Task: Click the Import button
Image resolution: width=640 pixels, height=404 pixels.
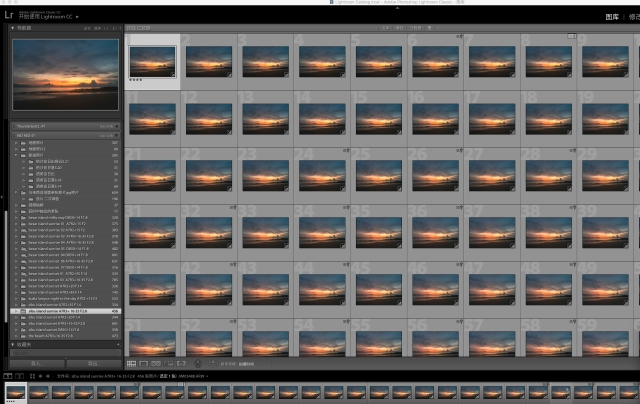Action: coord(35,363)
